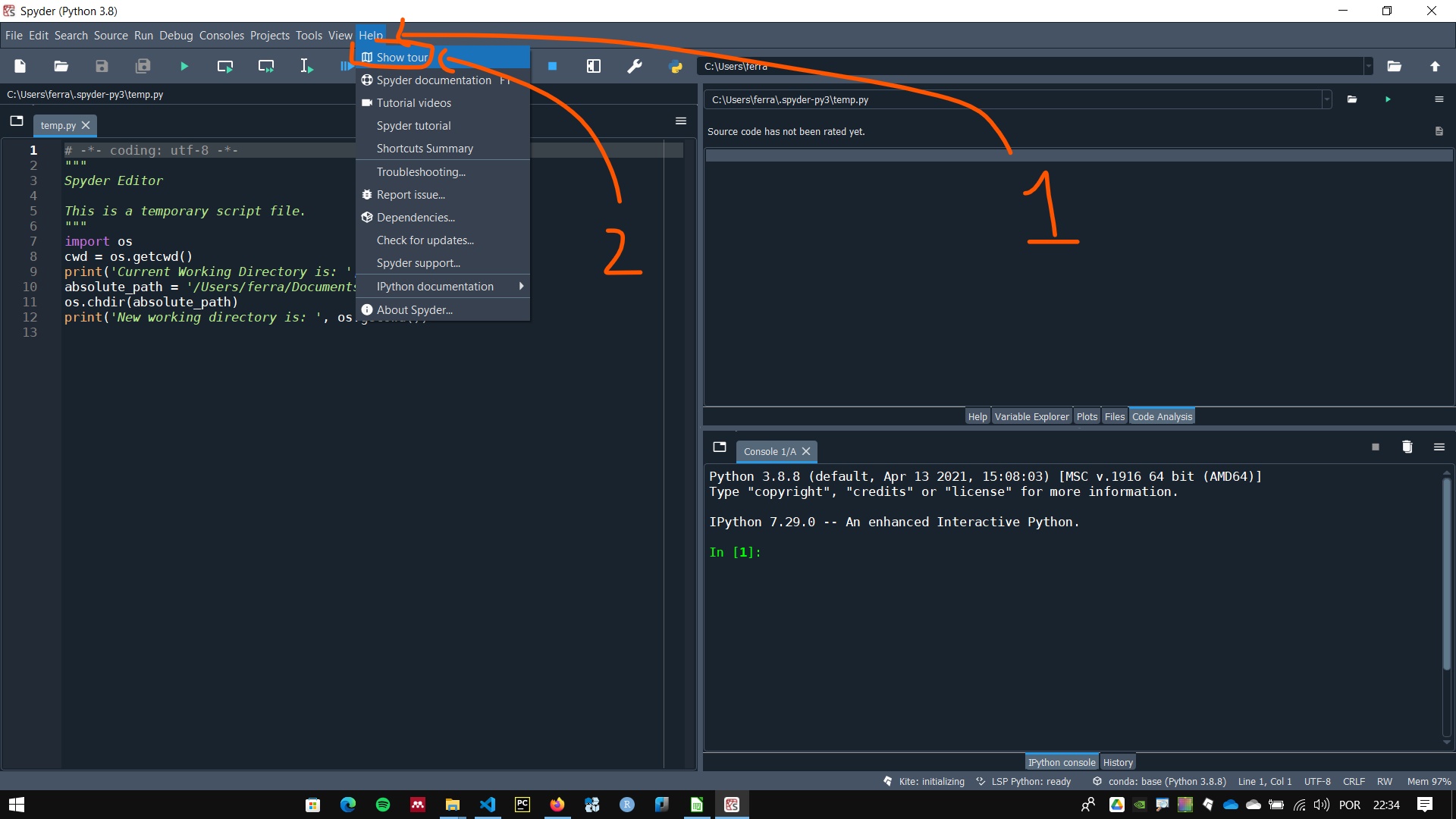Open editor pane options hamburger menu
Viewport: 1456px width, 819px height.
pos(681,121)
